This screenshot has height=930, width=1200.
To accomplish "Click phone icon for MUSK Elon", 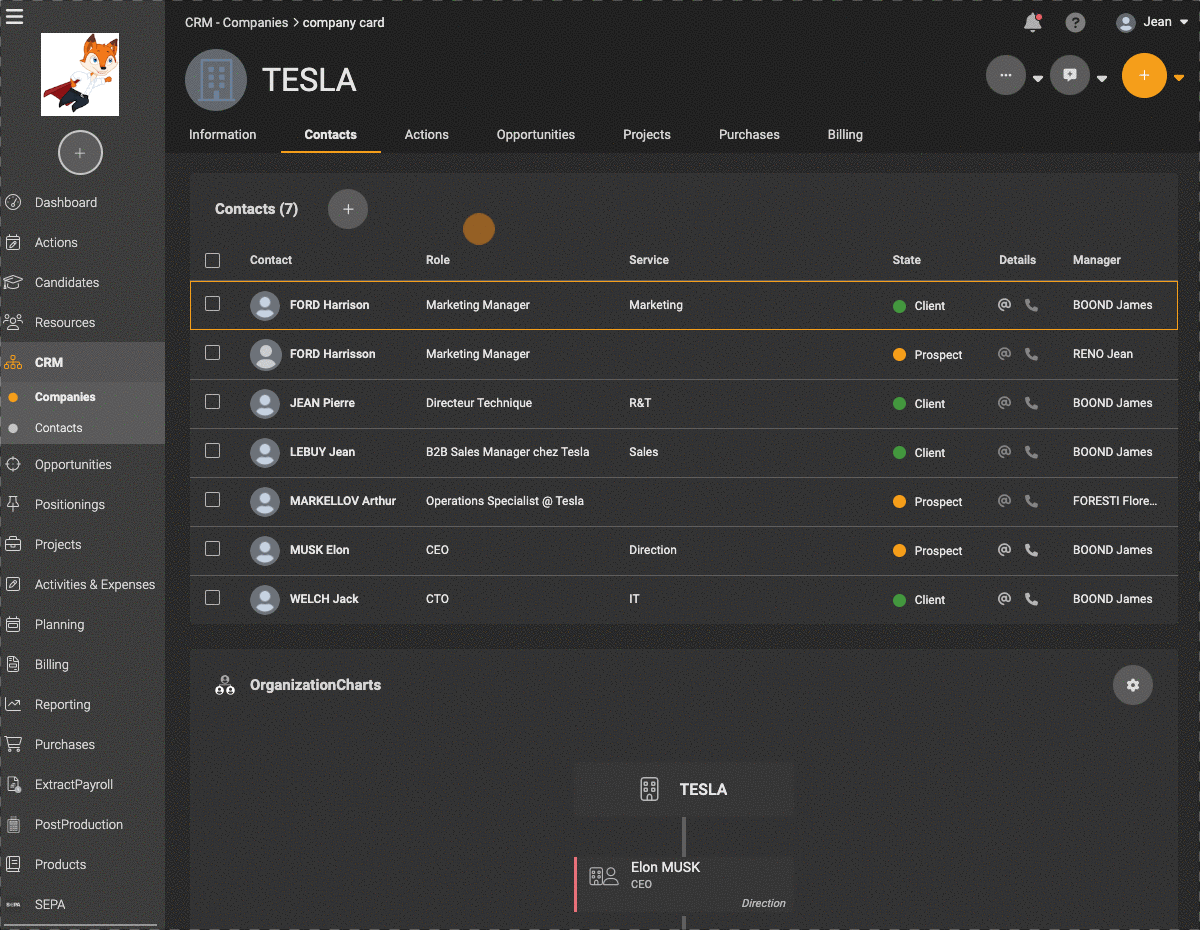I will 1031,550.
